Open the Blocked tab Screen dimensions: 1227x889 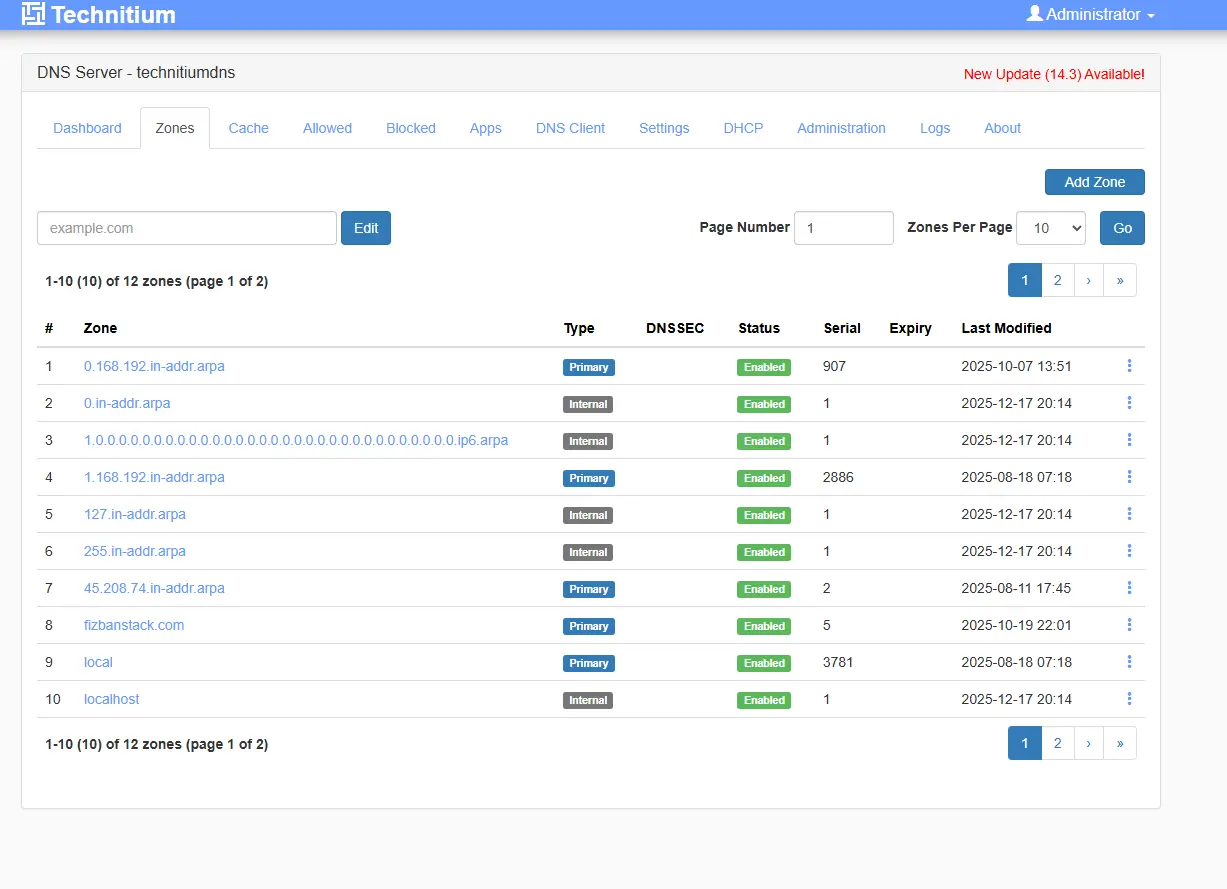(411, 128)
